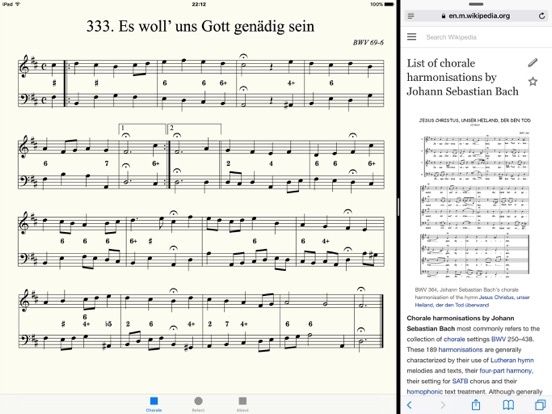Open the BWV 364 score thumbnail
The image size is (552, 414).
click(475, 199)
